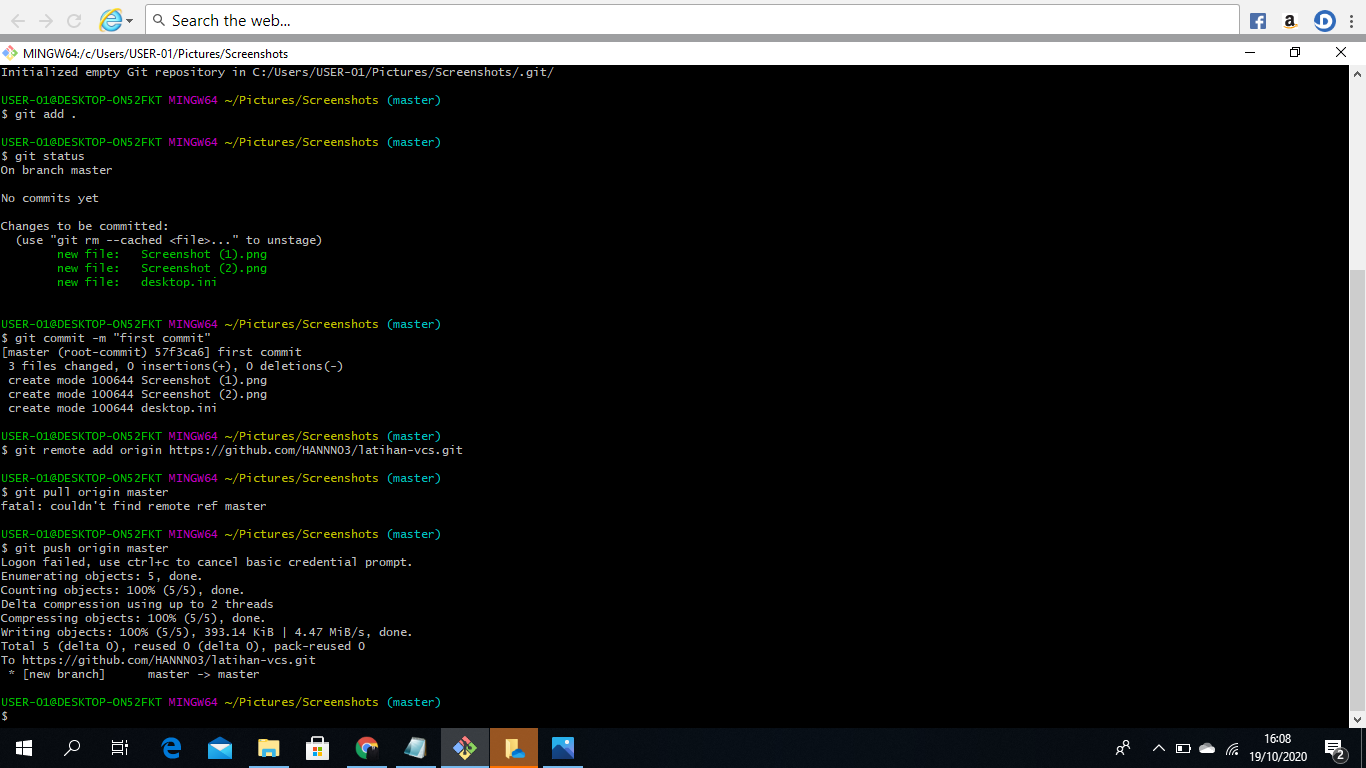Click the forward arrow in the toolbar
This screenshot has width=1366, height=768.
click(x=46, y=20)
